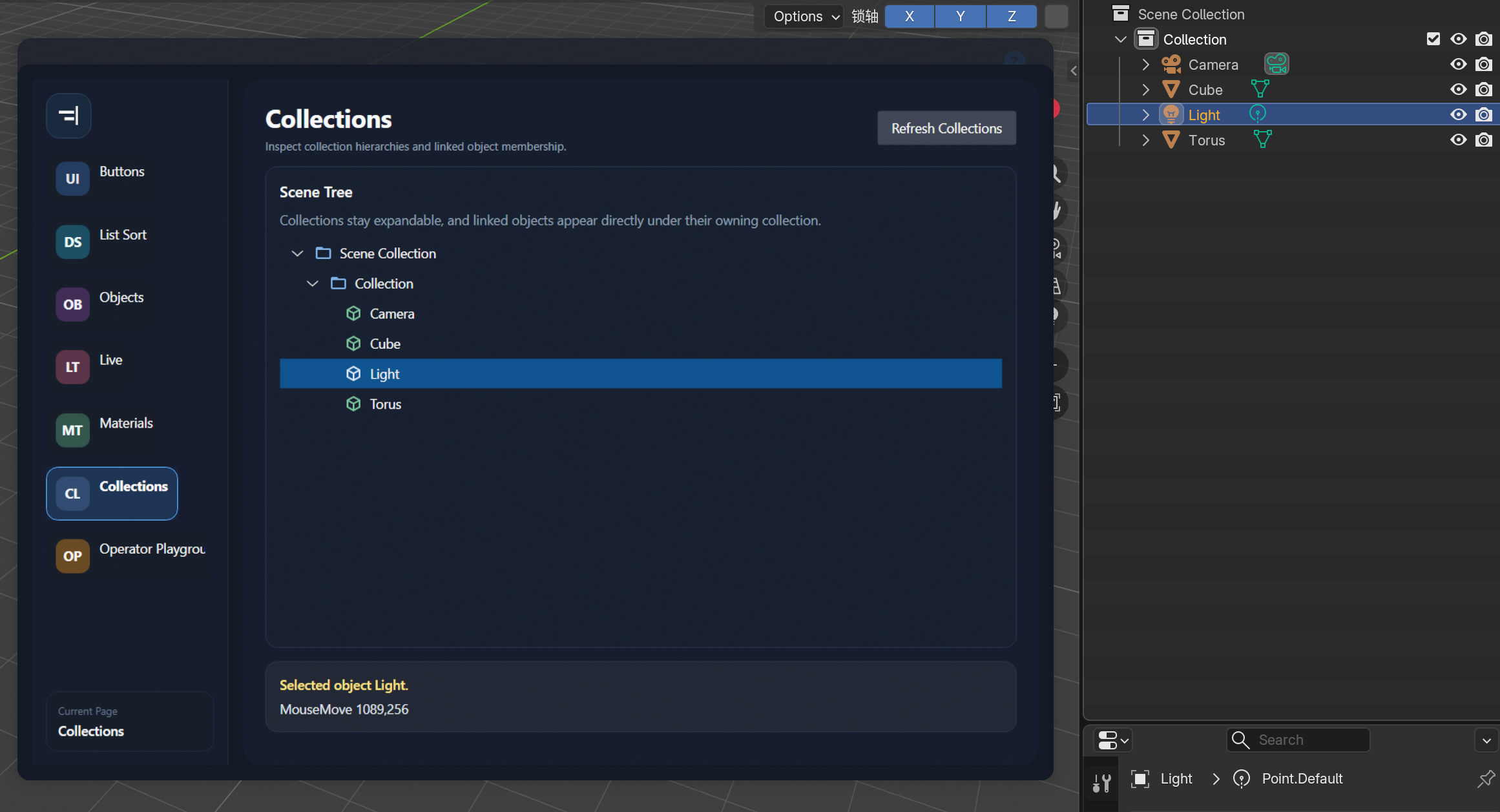Open the Options dropdown in viewport header
1500x812 pixels.
[805, 16]
